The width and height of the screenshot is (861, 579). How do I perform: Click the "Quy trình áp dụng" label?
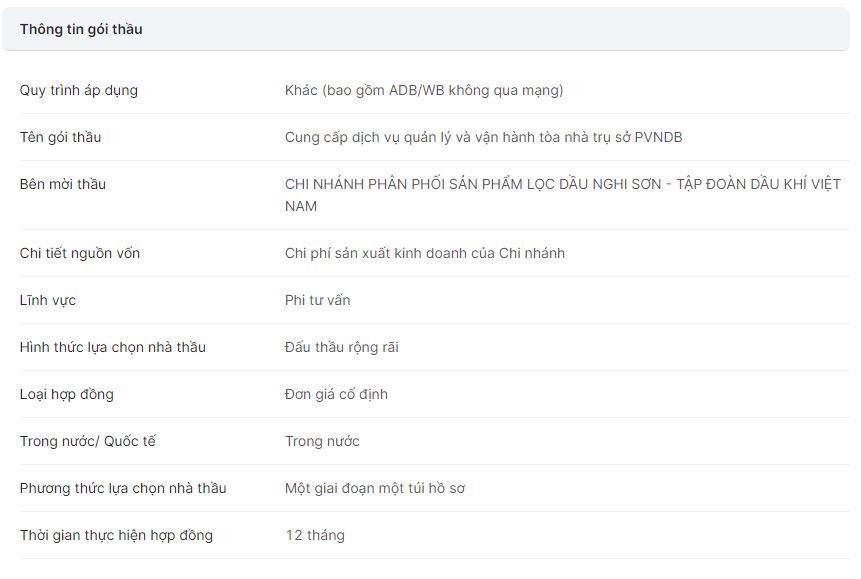[x=79, y=90]
